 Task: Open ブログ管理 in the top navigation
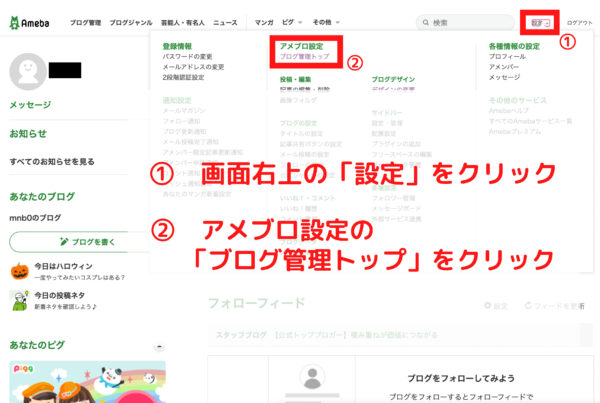85,23
